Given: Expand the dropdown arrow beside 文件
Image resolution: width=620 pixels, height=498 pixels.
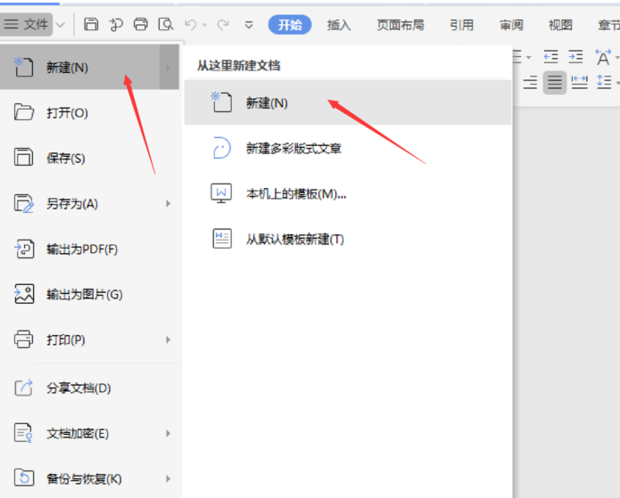Looking at the screenshot, I should tap(60, 25).
